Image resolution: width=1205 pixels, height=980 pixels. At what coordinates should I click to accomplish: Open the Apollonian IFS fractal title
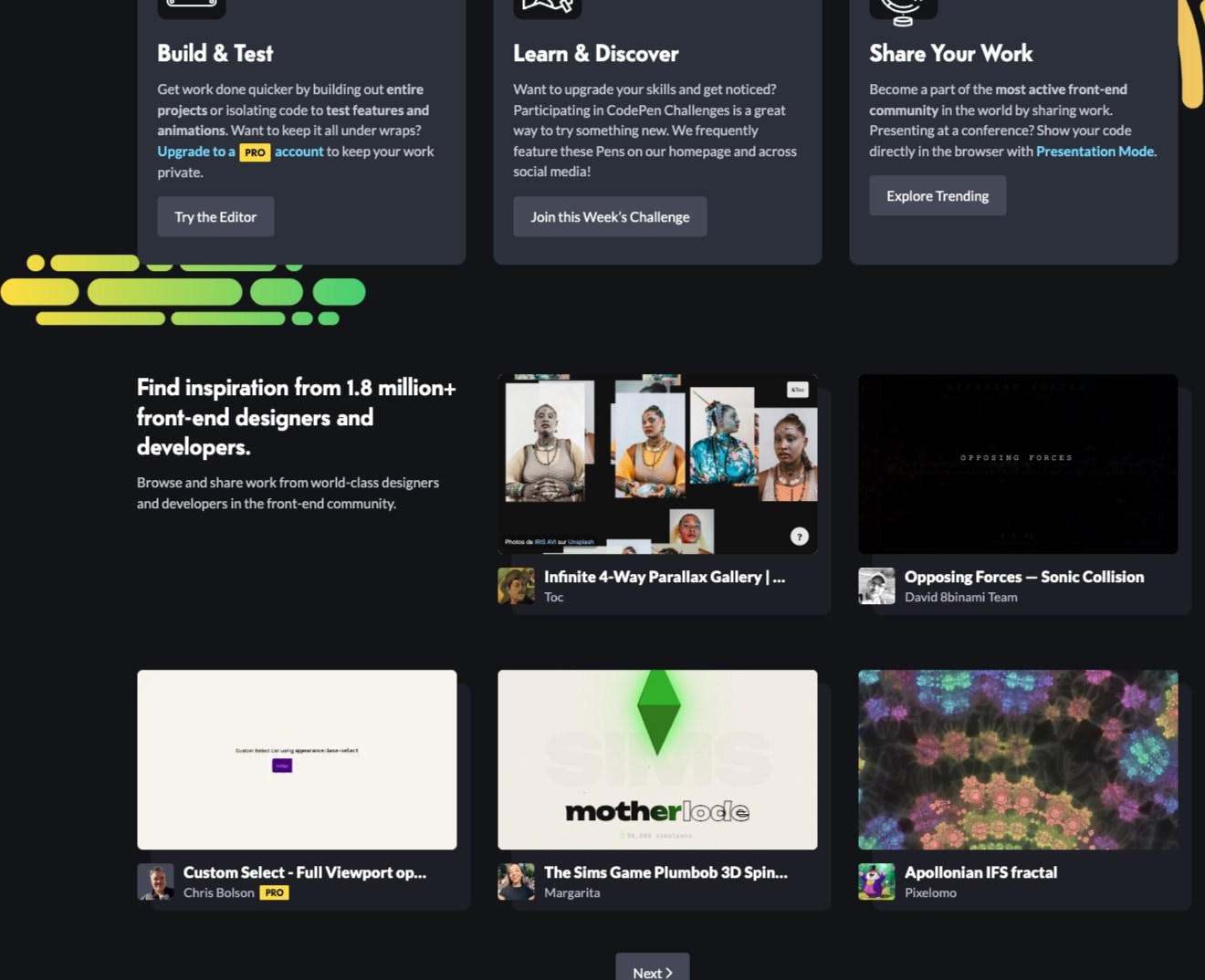980,872
